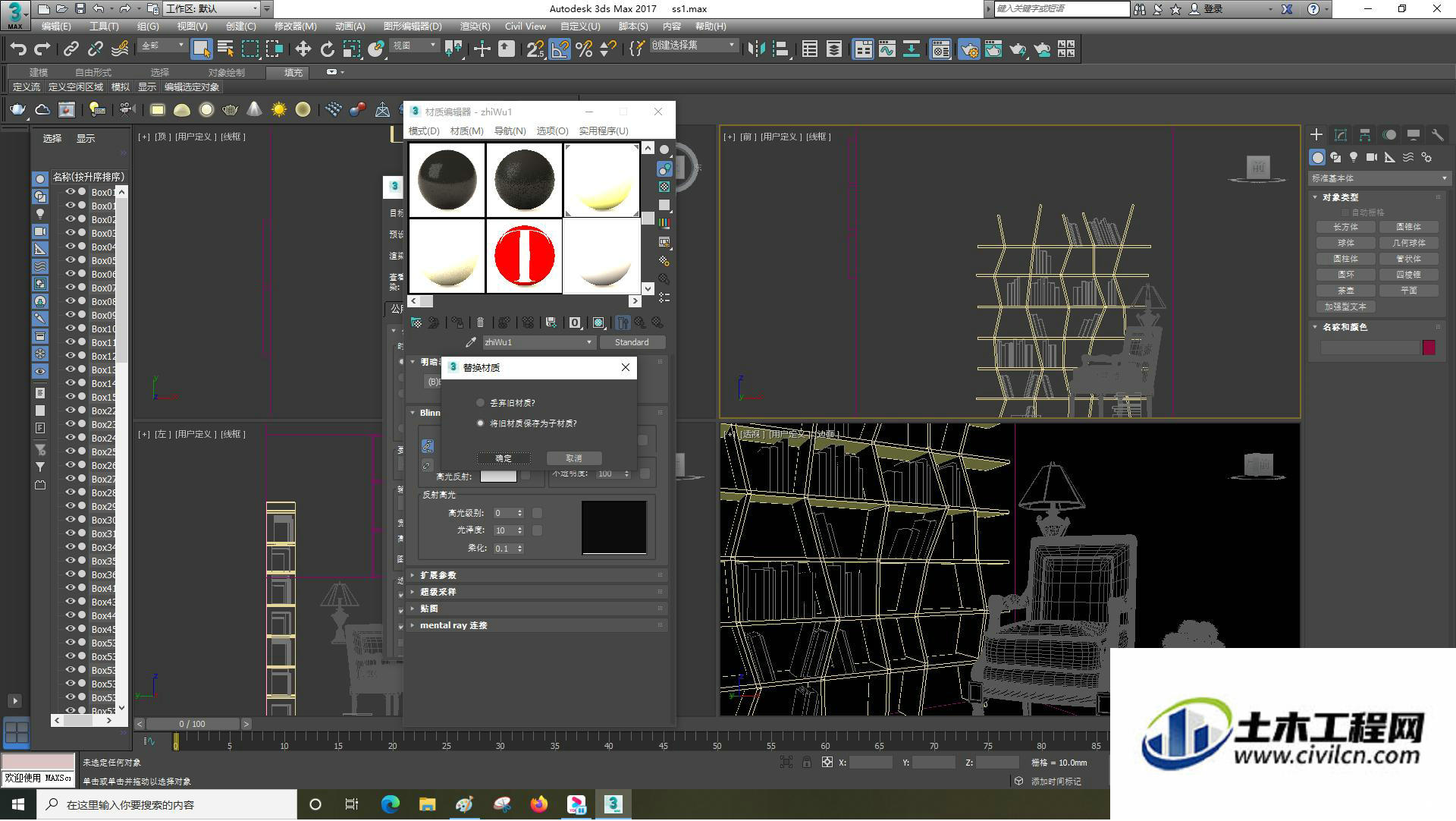Open the Civil View menu
Viewport: 1456px width, 821px height.
525,26
